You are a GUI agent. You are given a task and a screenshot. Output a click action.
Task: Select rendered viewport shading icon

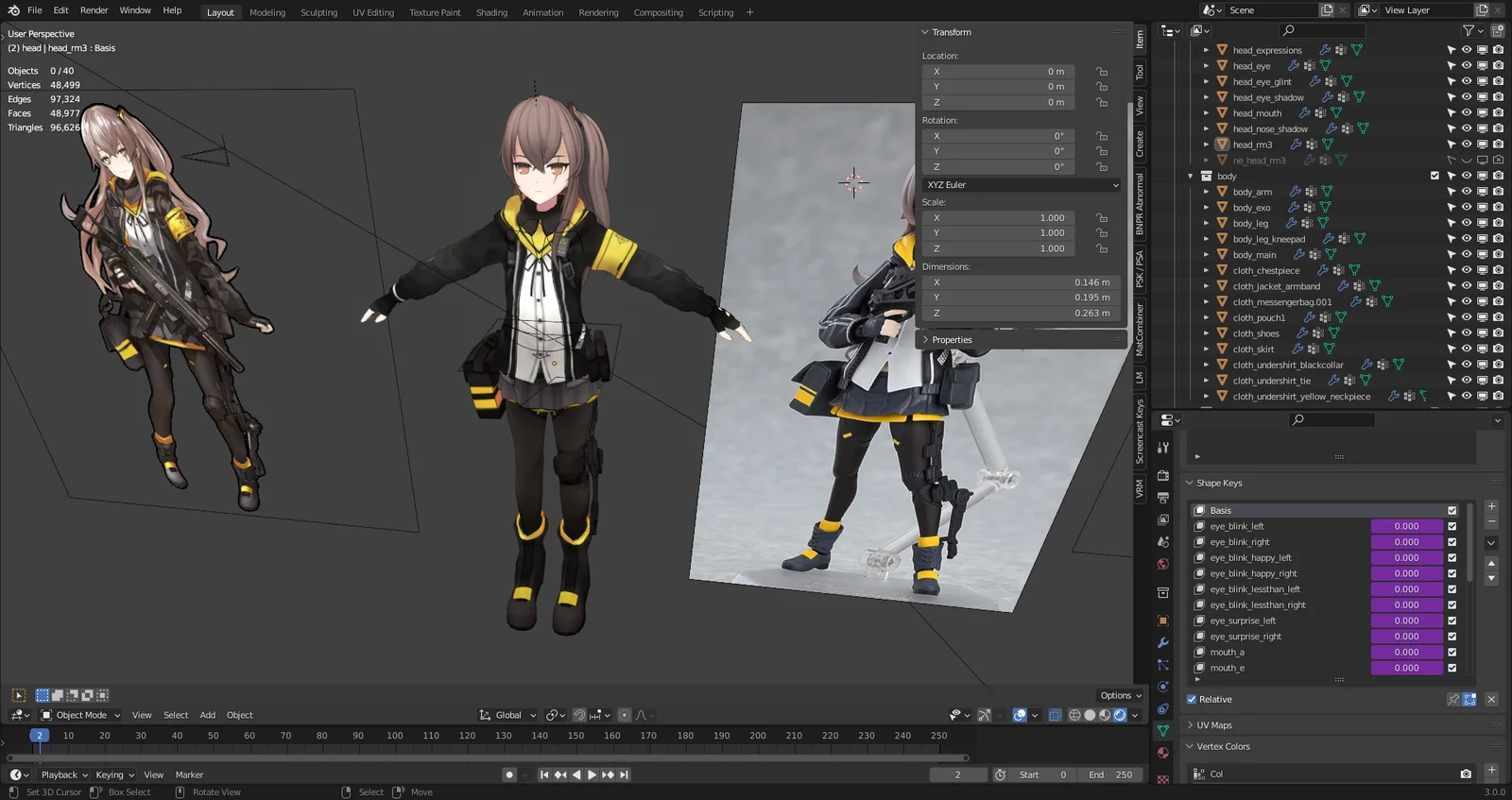pos(1120,715)
